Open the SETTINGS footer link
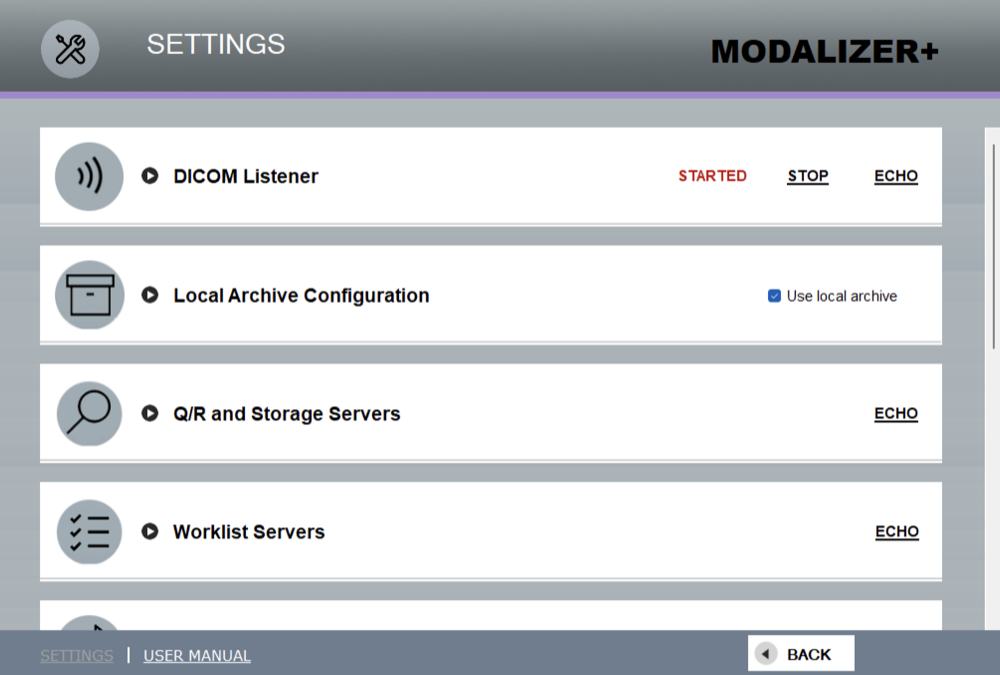This screenshot has height=675, width=1000. 77,656
